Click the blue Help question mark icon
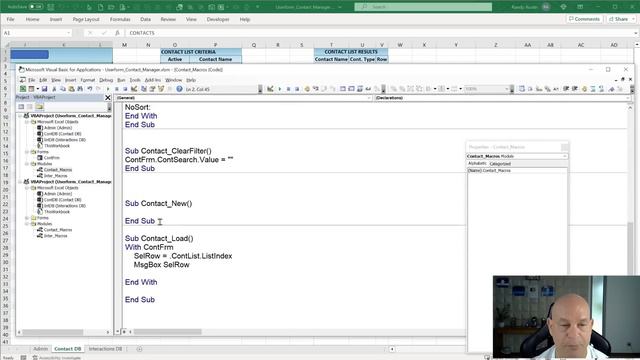Image resolution: width=640 pixels, height=360 pixels. coord(179,89)
